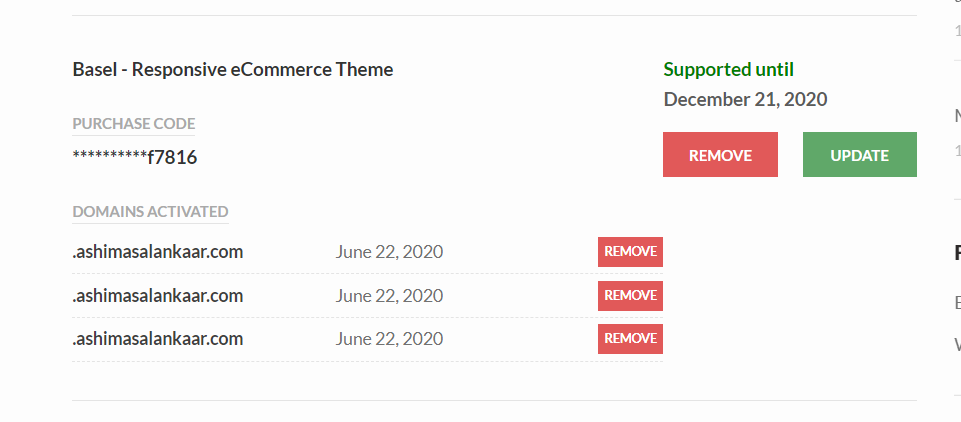Select the Basel - Responsive eCommerce Theme title

(x=233, y=70)
